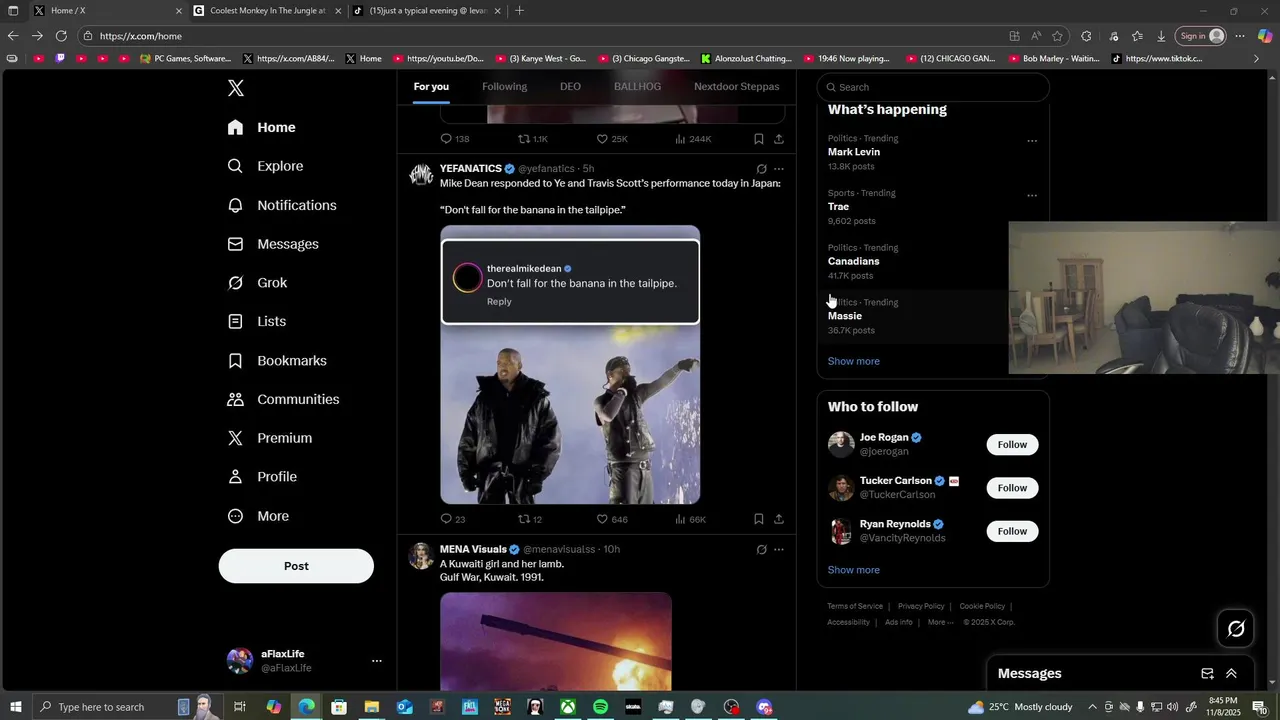Screen dimensions: 1280x720
Task: Open Lists in the sidebar
Action: point(256,322)
